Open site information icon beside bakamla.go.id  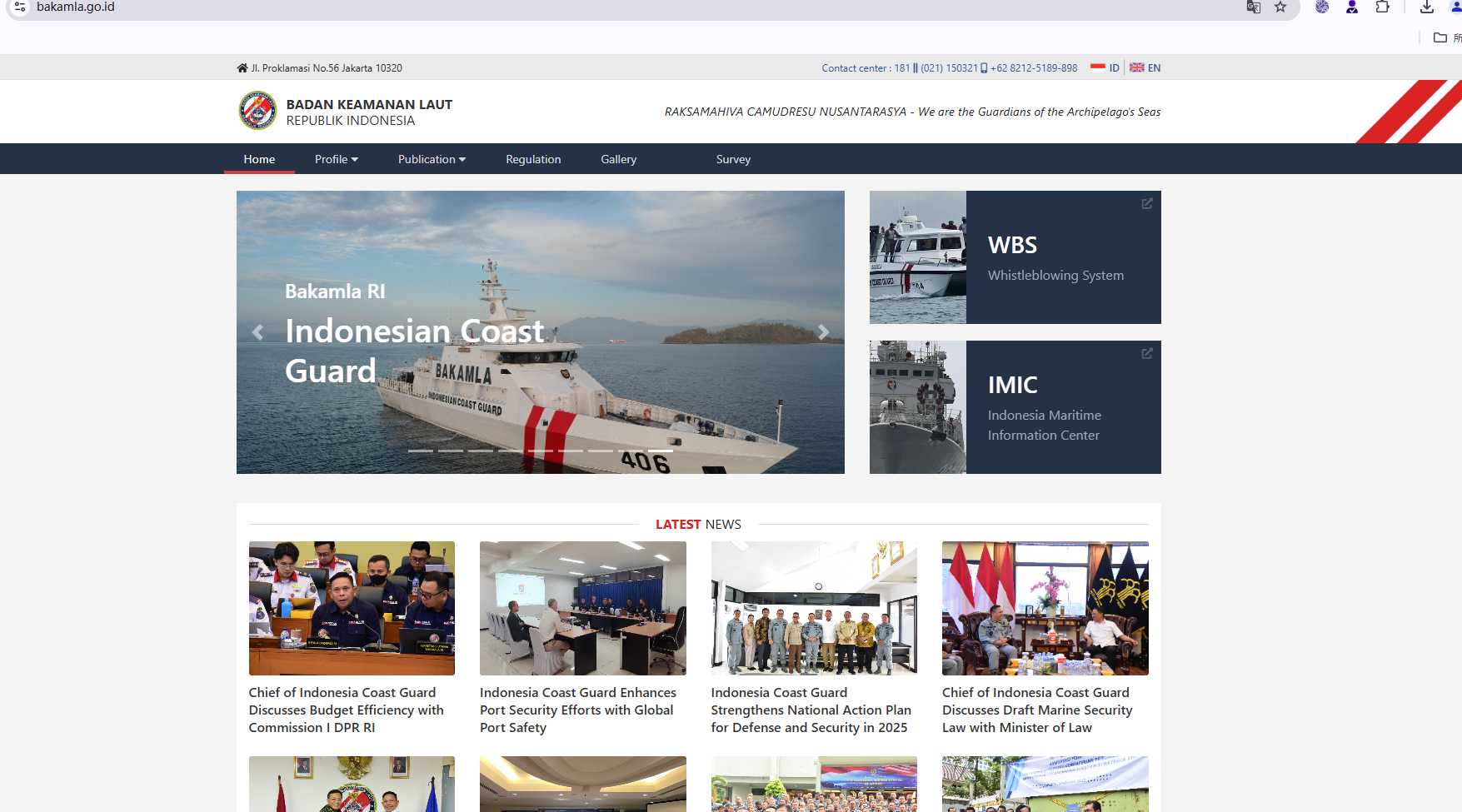[x=20, y=7]
